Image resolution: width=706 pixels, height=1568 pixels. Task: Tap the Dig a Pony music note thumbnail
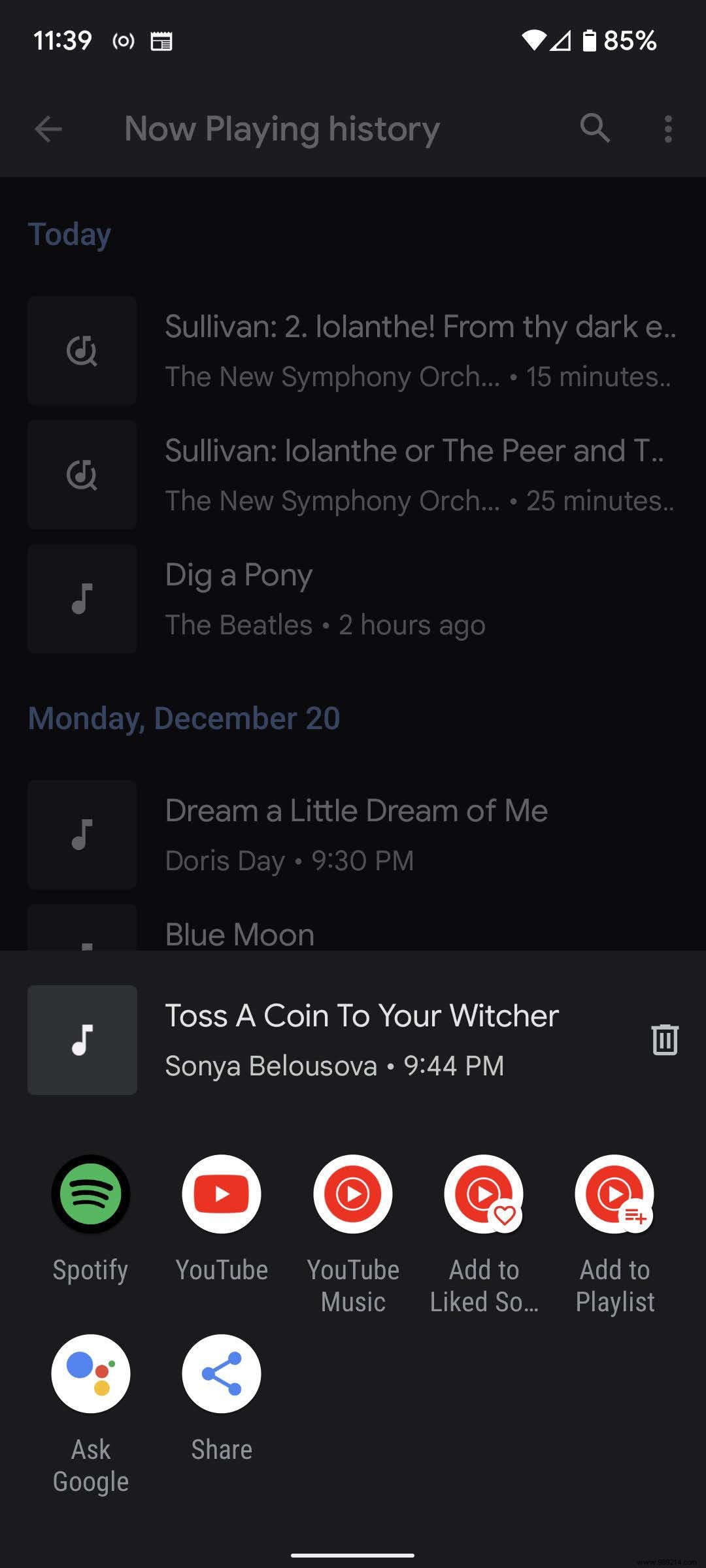[82, 599]
